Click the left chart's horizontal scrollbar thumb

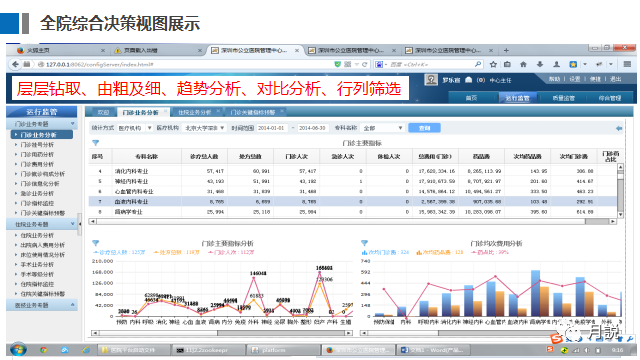click(281, 333)
